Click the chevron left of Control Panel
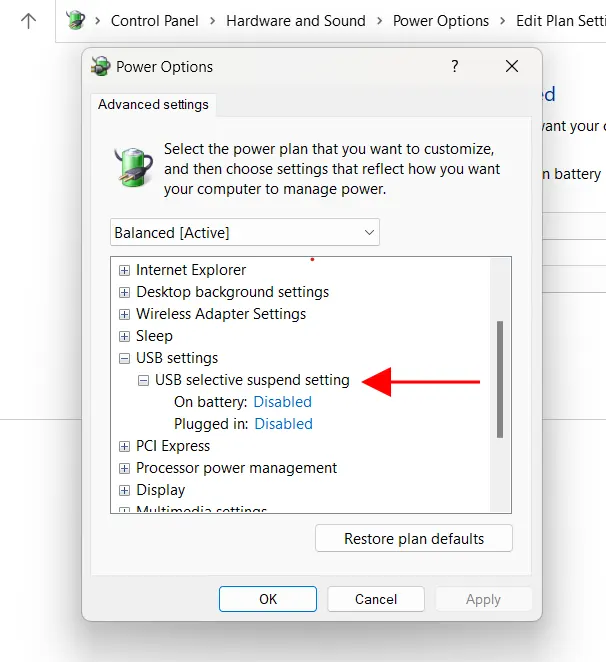The height and width of the screenshot is (662, 606). (98, 21)
